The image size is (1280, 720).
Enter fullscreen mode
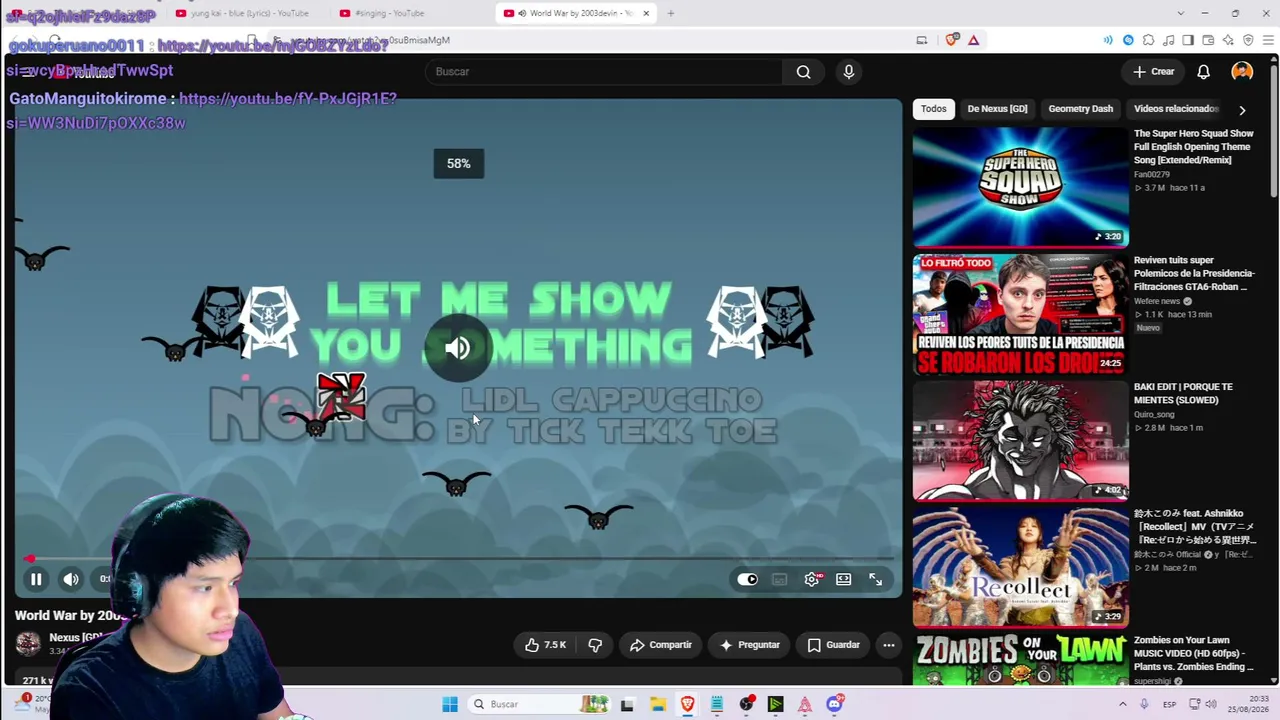(876, 579)
